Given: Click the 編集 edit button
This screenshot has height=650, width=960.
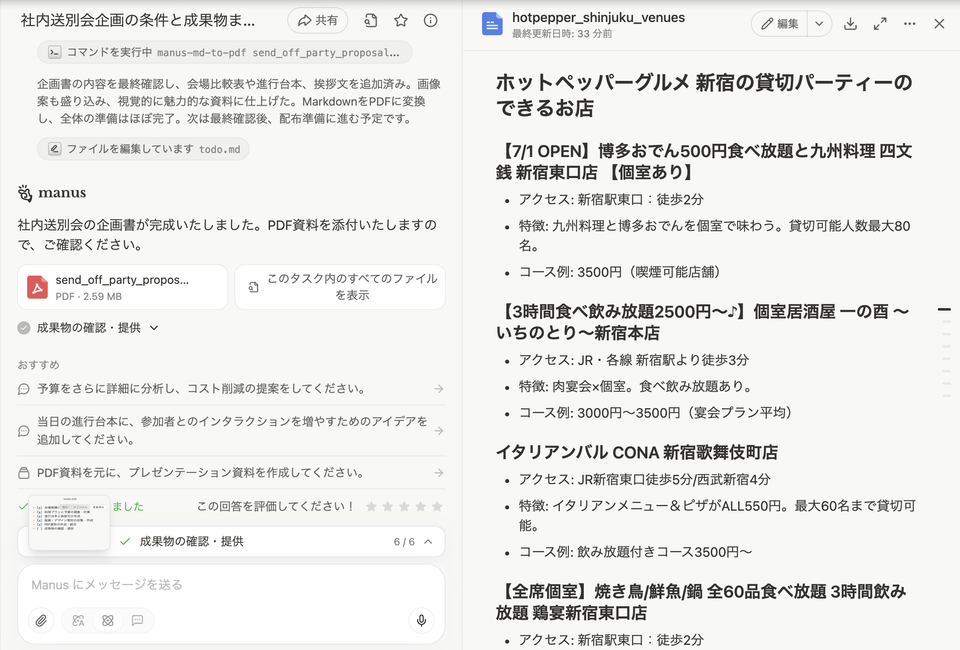Looking at the screenshot, I should (x=779, y=24).
